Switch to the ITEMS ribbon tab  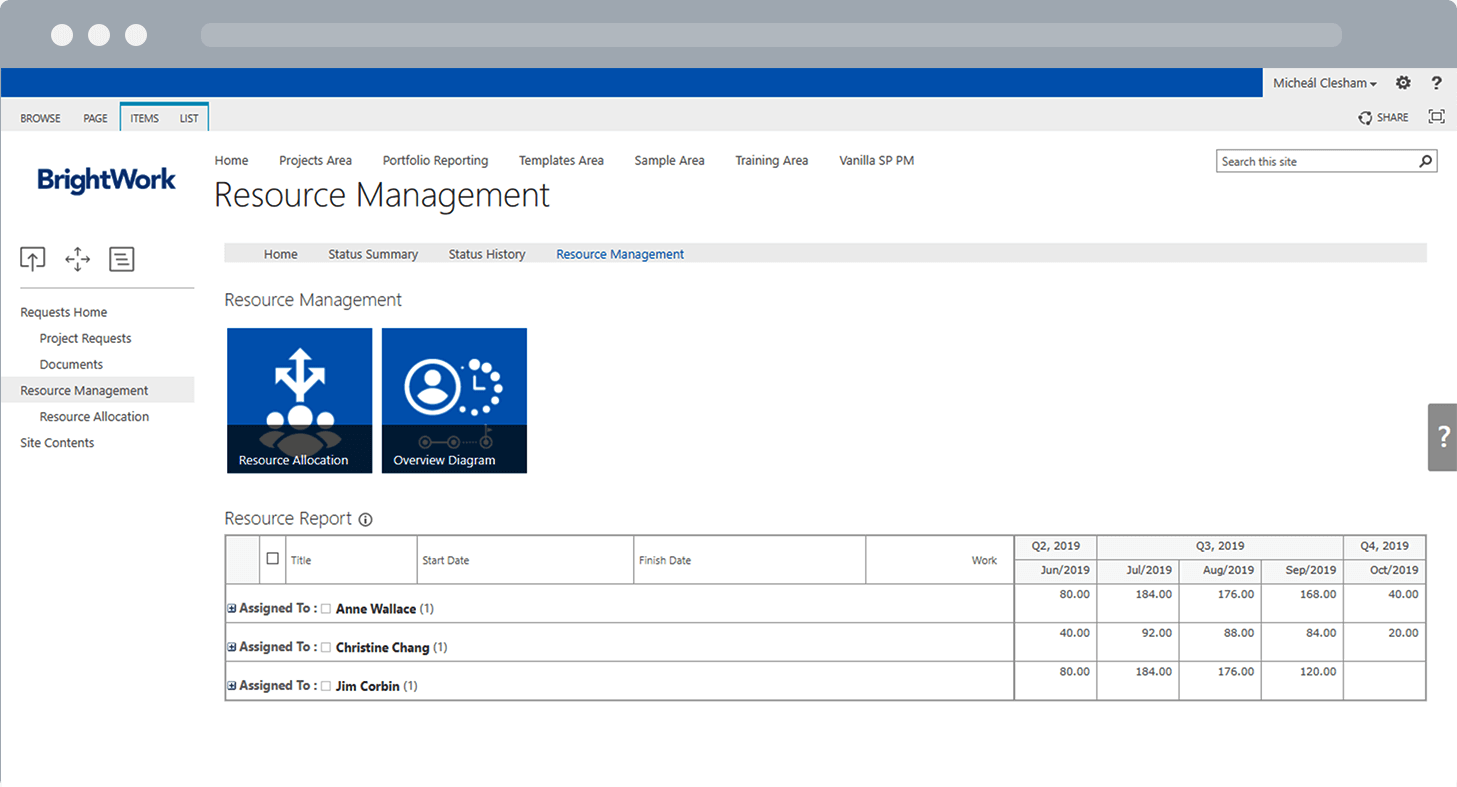tap(144, 118)
